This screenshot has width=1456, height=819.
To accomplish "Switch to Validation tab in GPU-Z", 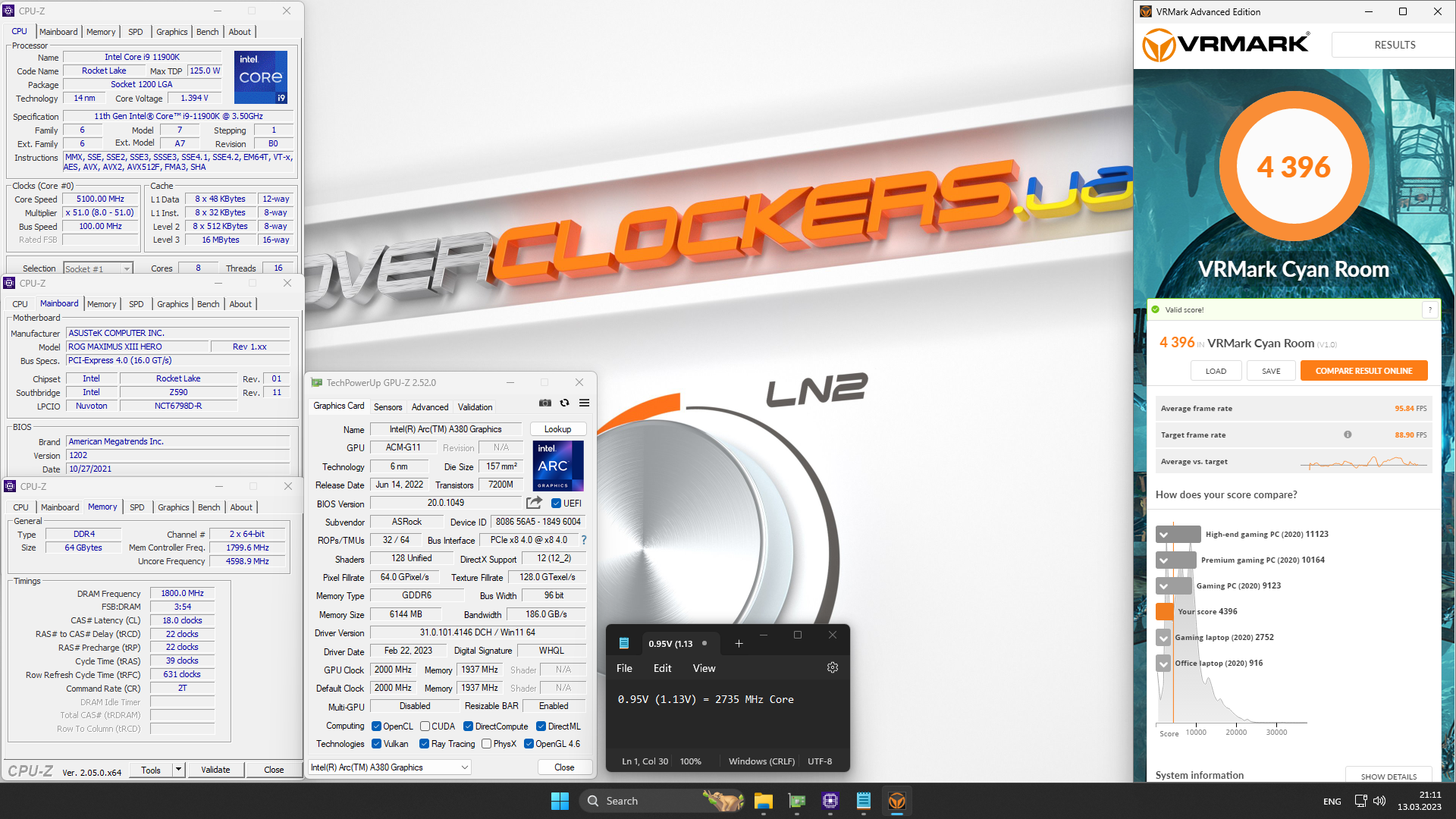I will pos(475,407).
